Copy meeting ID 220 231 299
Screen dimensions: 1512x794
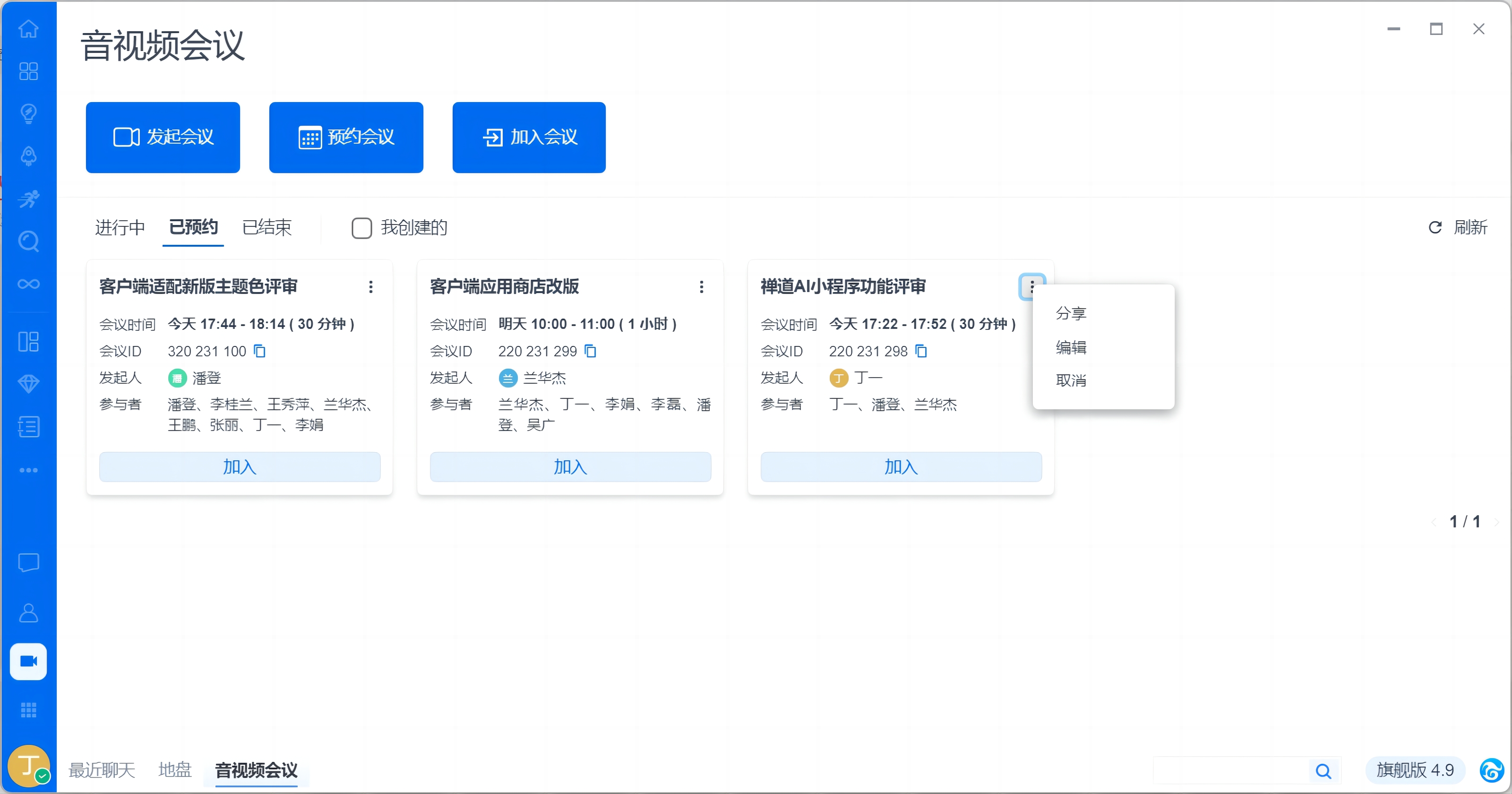click(x=591, y=351)
